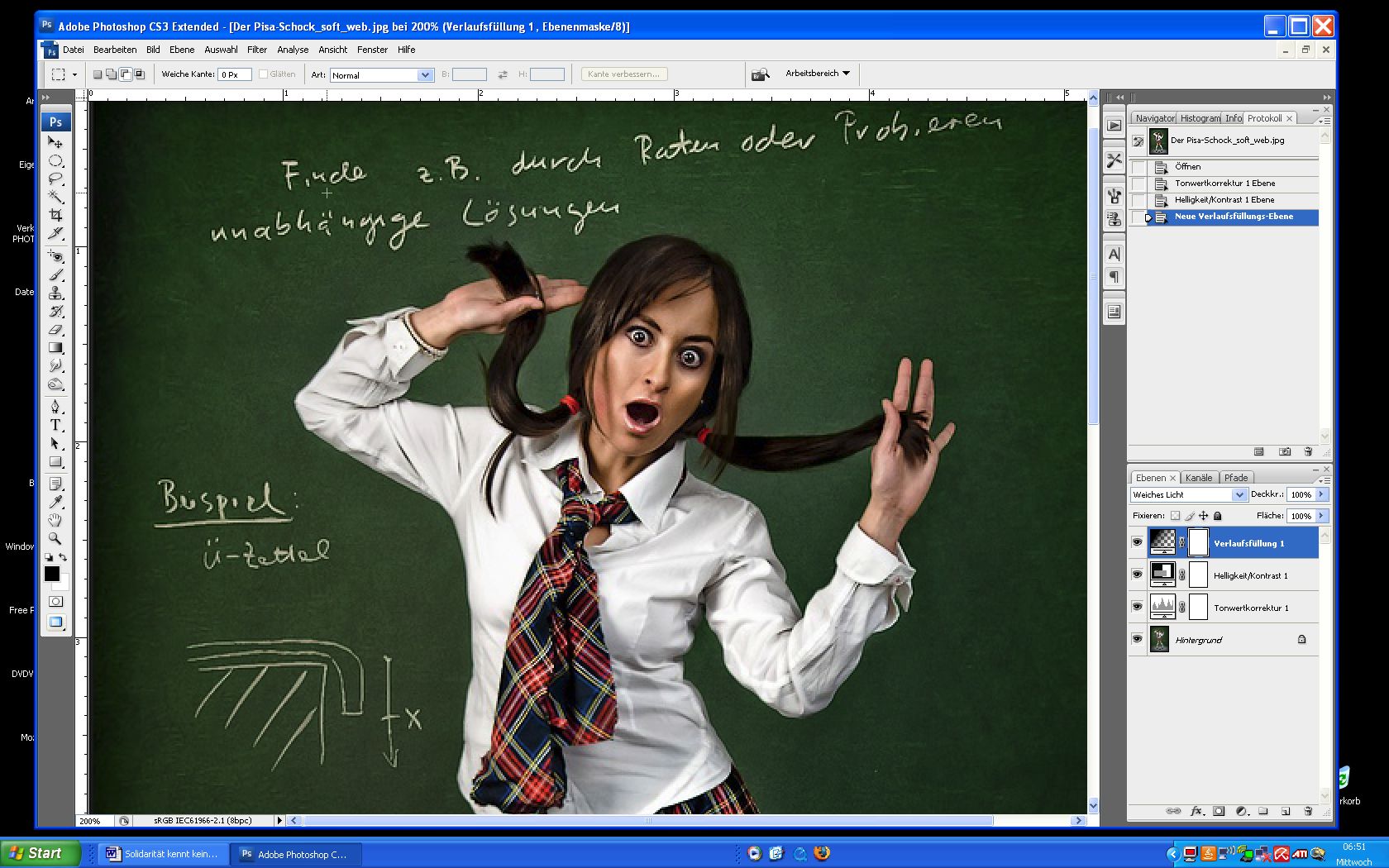The height and width of the screenshot is (868, 1389).
Task: Select the Move tool
Action: coord(55,142)
